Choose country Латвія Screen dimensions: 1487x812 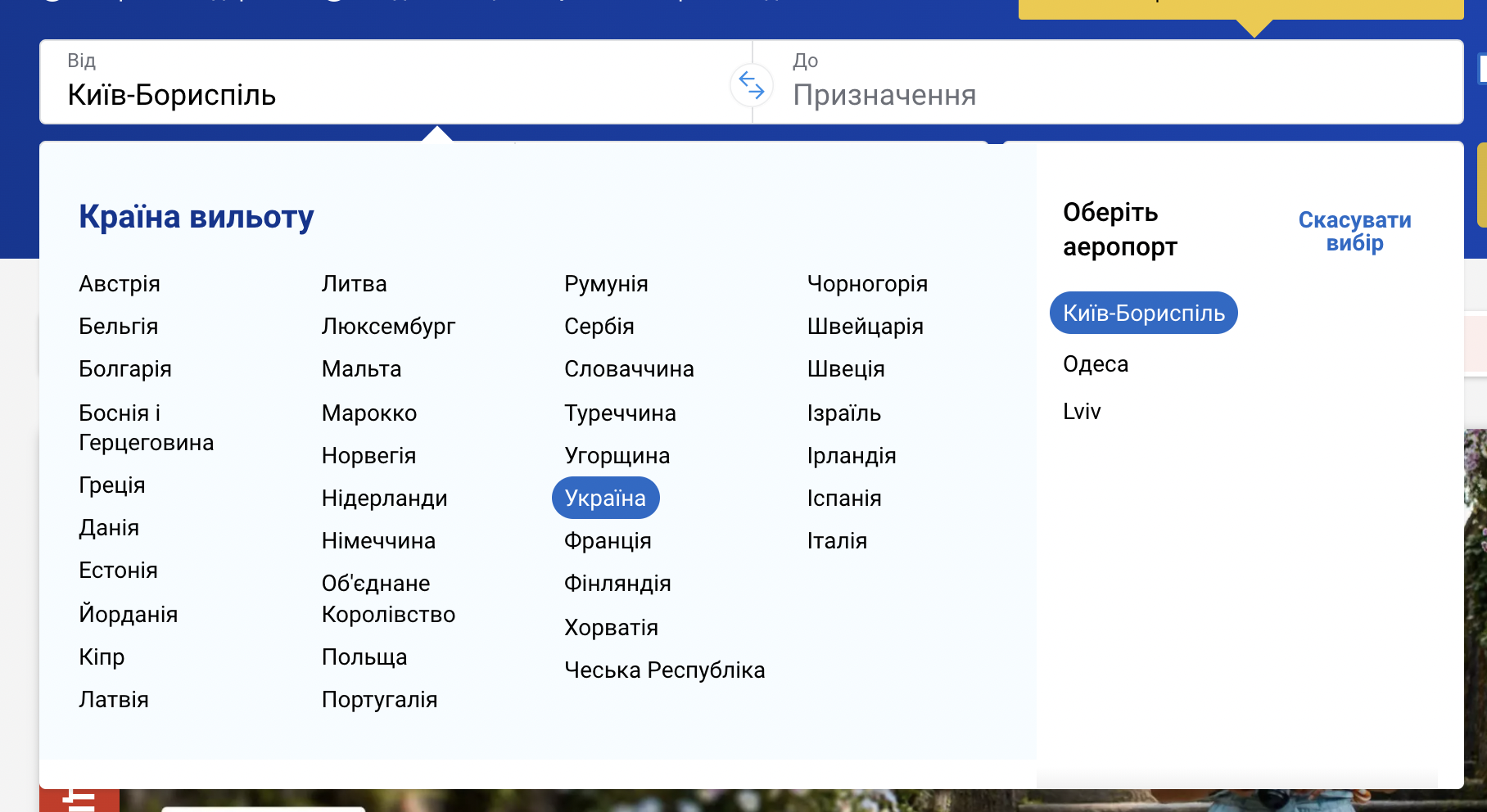(114, 700)
